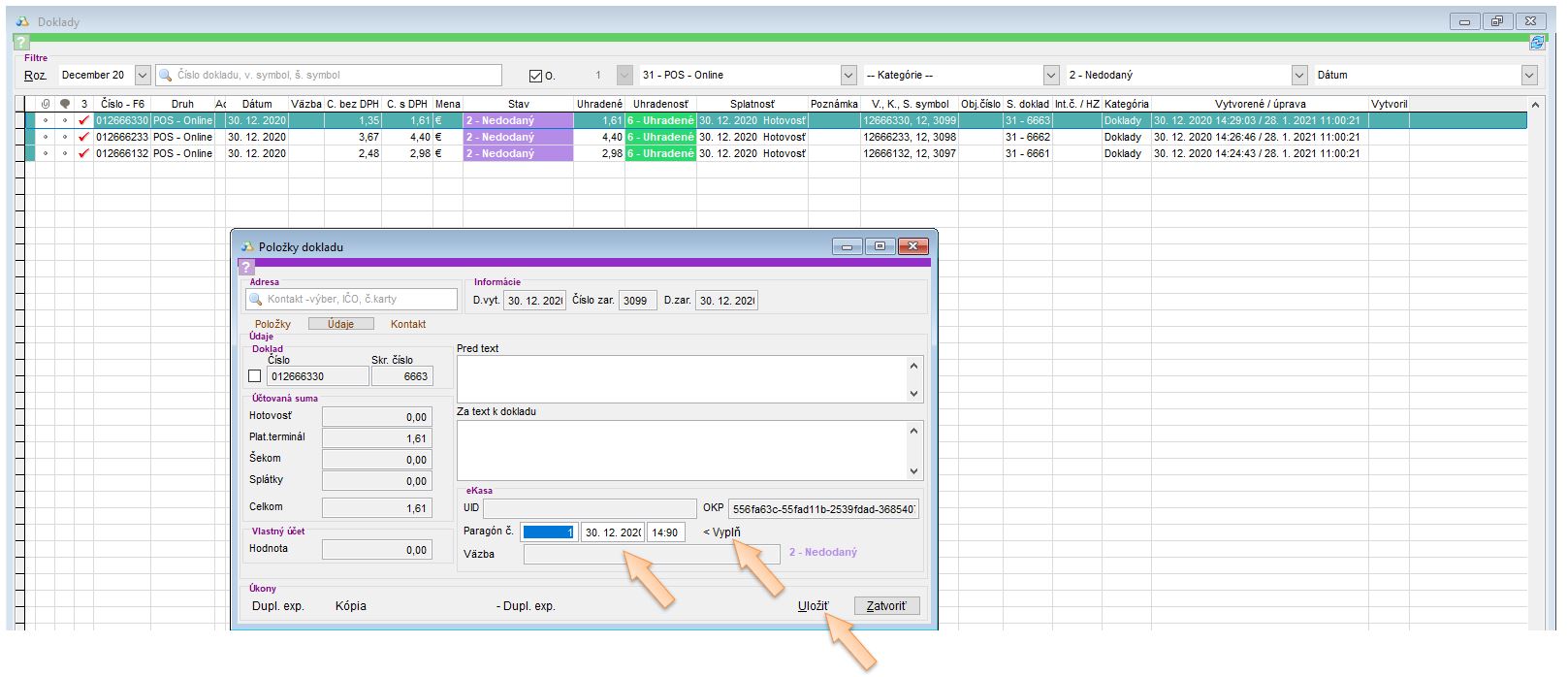This screenshot has height=677, width=1568.
Task: Click the purple help icon in Položky dokladu
Action: pyautogui.click(x=246, y=267)
